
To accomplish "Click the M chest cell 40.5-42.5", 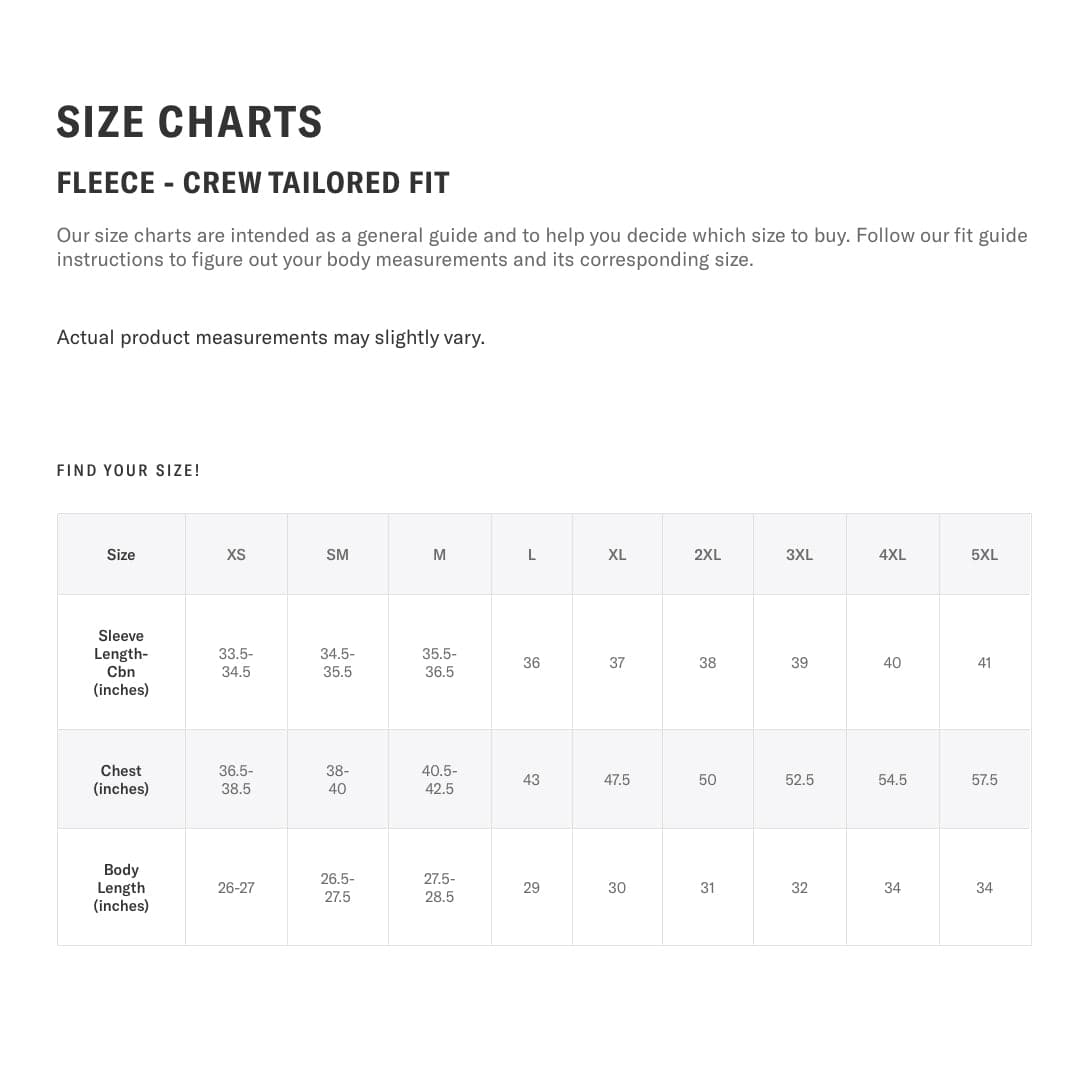I will (439, 779).
